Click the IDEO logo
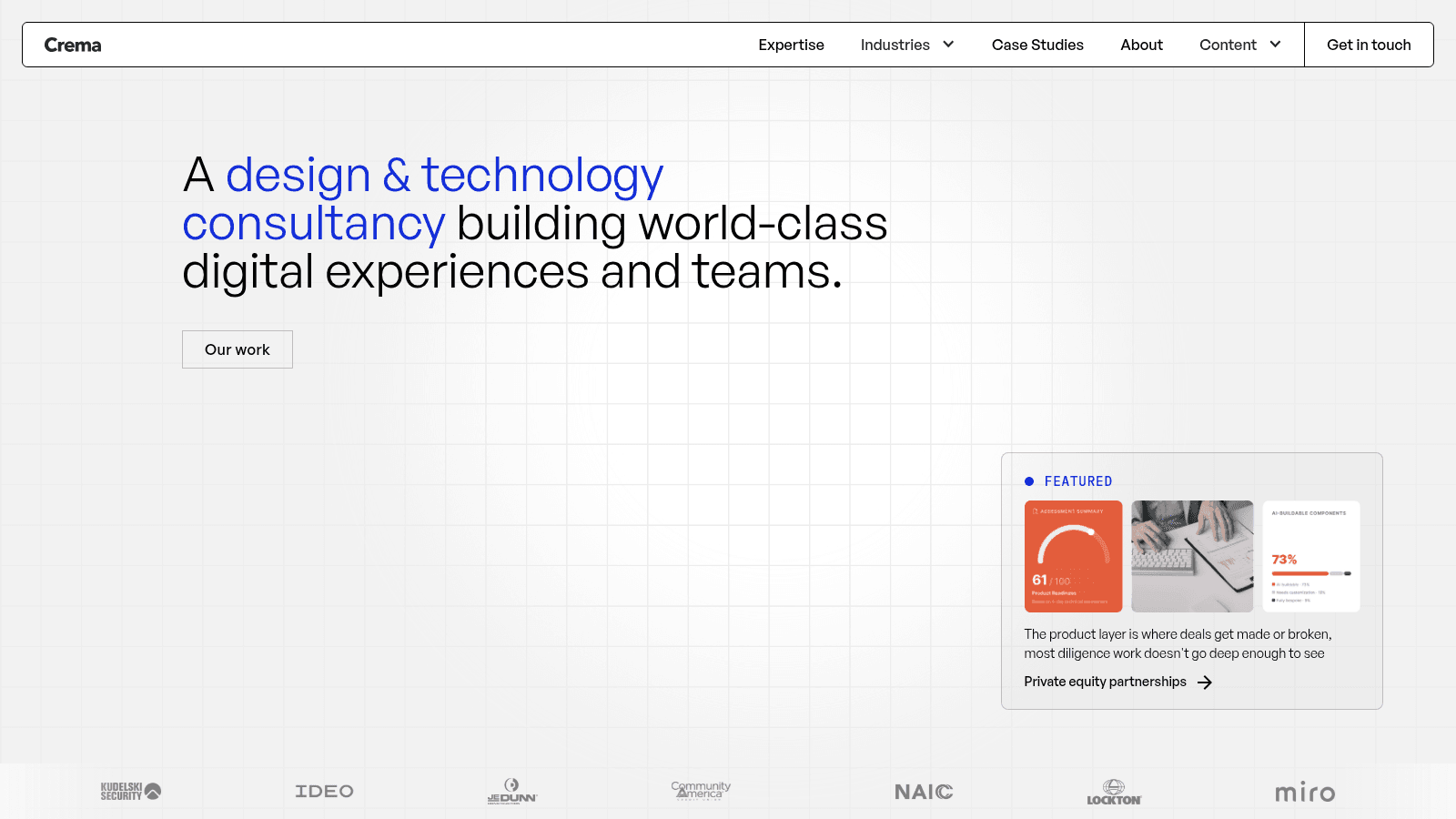Screen dimensions: 1456x819 pyautogui.click(x=324, y=792)
